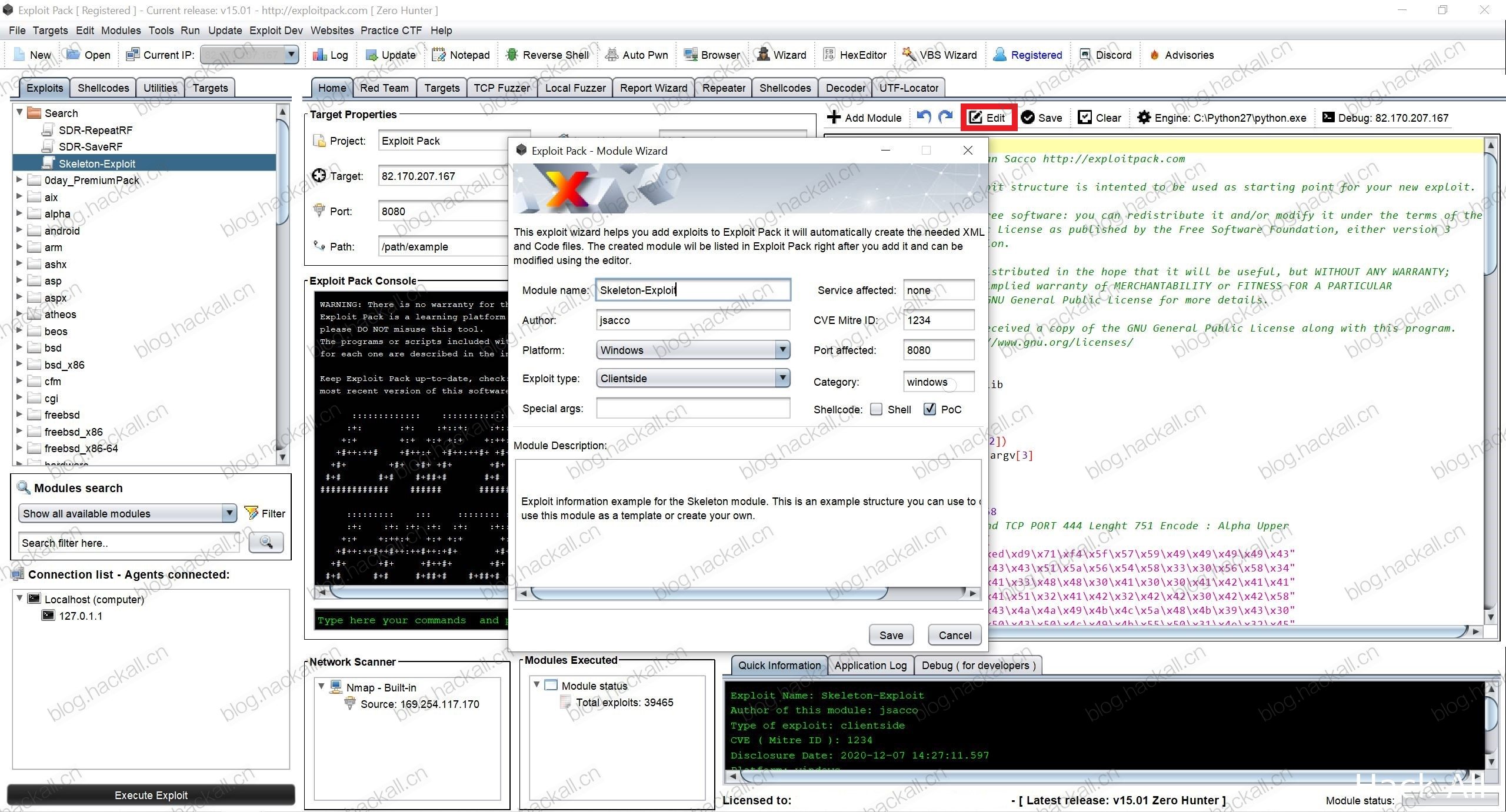Select SDR-RepeatRF in the tree
The height and width of the screenshot is (812, 1506).
pos(88,130)
